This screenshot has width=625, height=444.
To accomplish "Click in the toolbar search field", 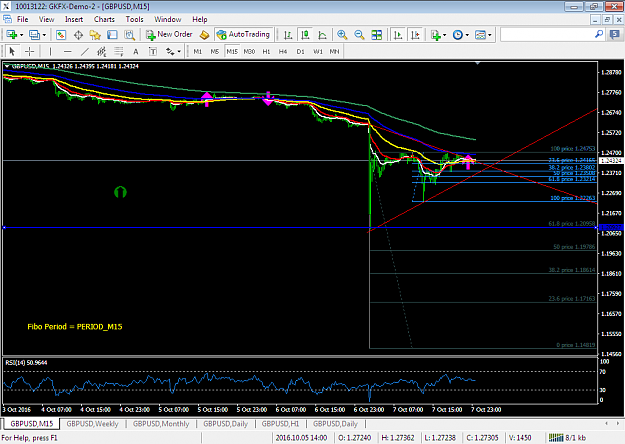I will coord(547,35).
